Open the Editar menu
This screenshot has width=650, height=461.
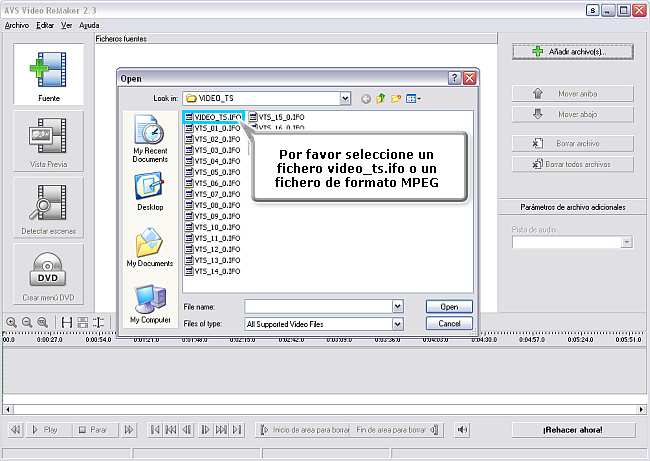45,25
